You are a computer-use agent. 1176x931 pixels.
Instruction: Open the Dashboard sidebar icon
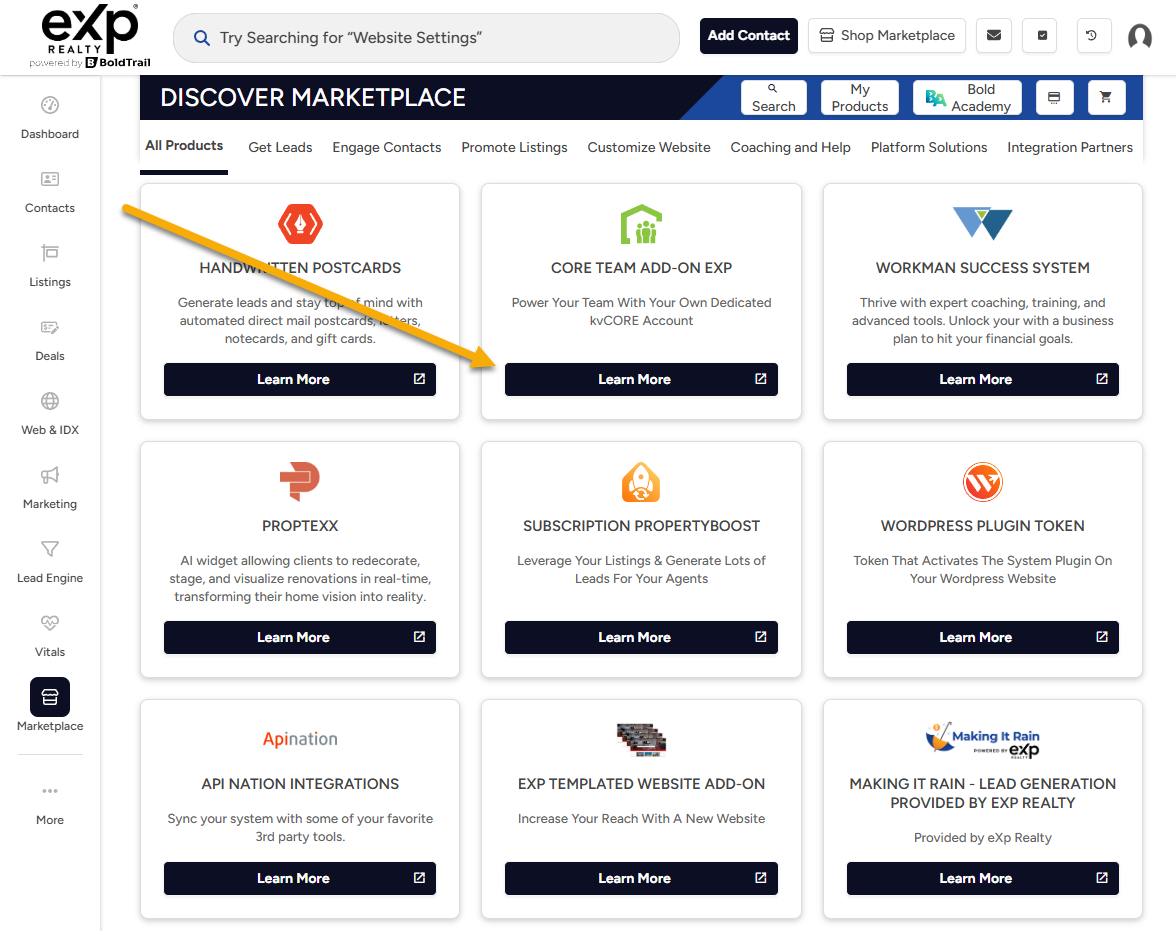[50, 105]
